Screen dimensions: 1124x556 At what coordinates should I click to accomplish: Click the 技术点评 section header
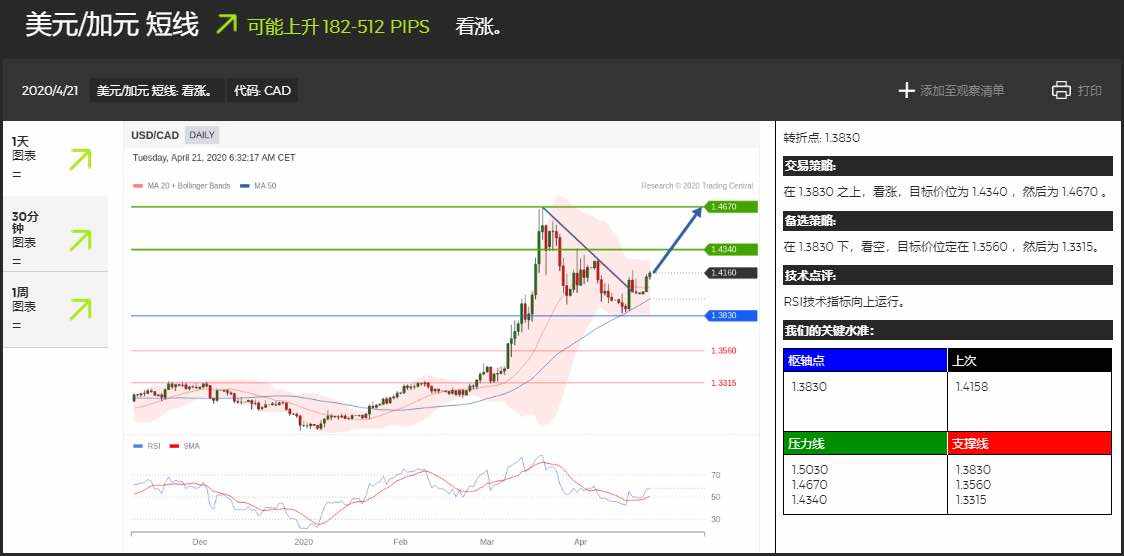948,275
